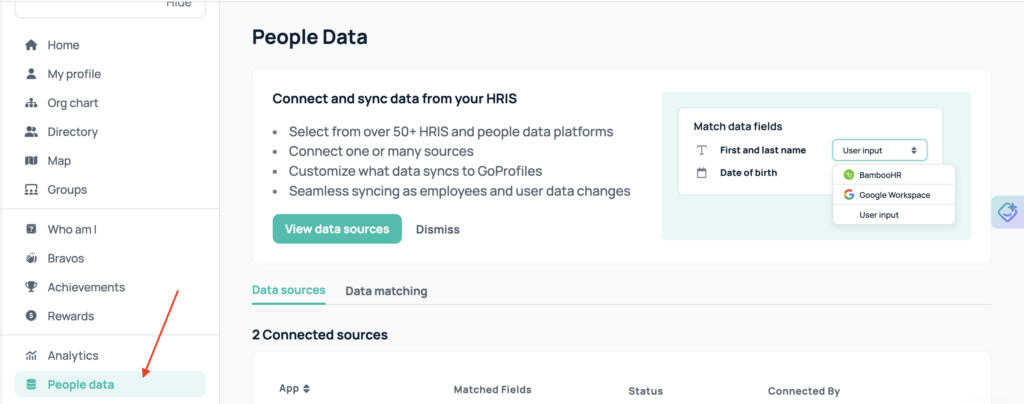Sort by the App column arrows
The width and height of the screenshot is (1024, 404).
[x=306, y=388]
